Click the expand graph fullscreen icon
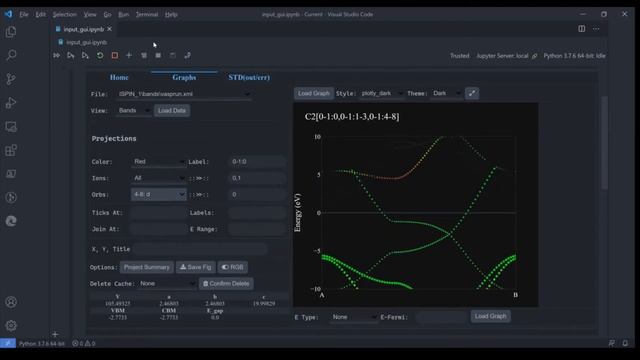Viewport: 640px width, 360px height. coord(472,93)
